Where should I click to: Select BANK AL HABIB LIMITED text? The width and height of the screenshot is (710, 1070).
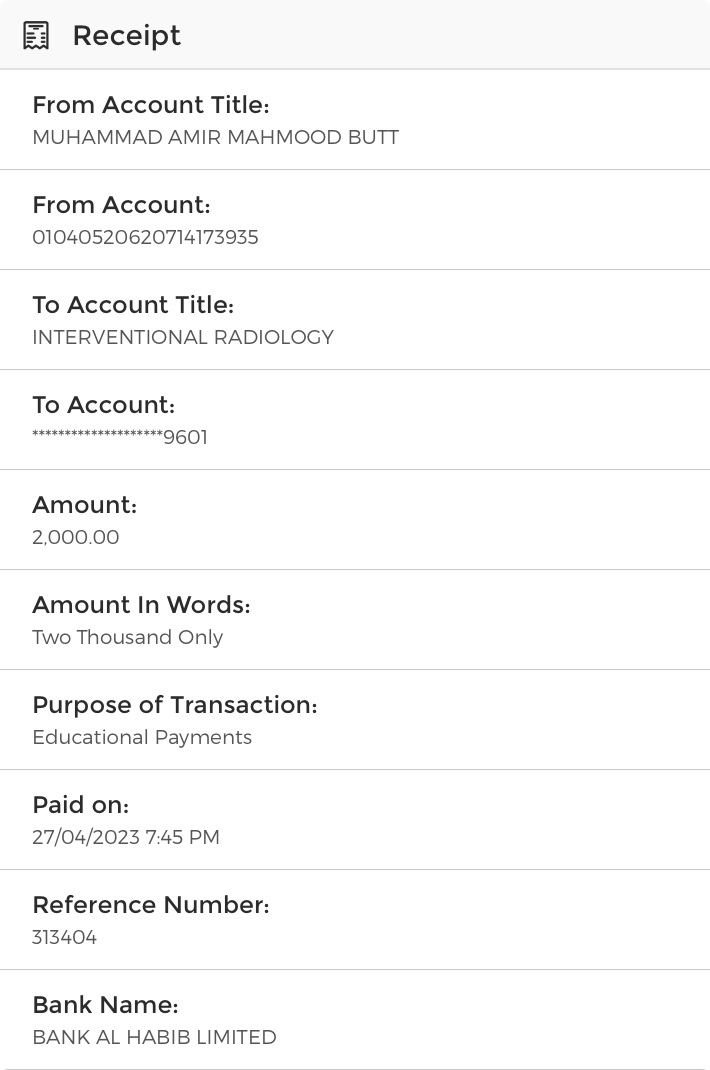tap(154, 1038)
